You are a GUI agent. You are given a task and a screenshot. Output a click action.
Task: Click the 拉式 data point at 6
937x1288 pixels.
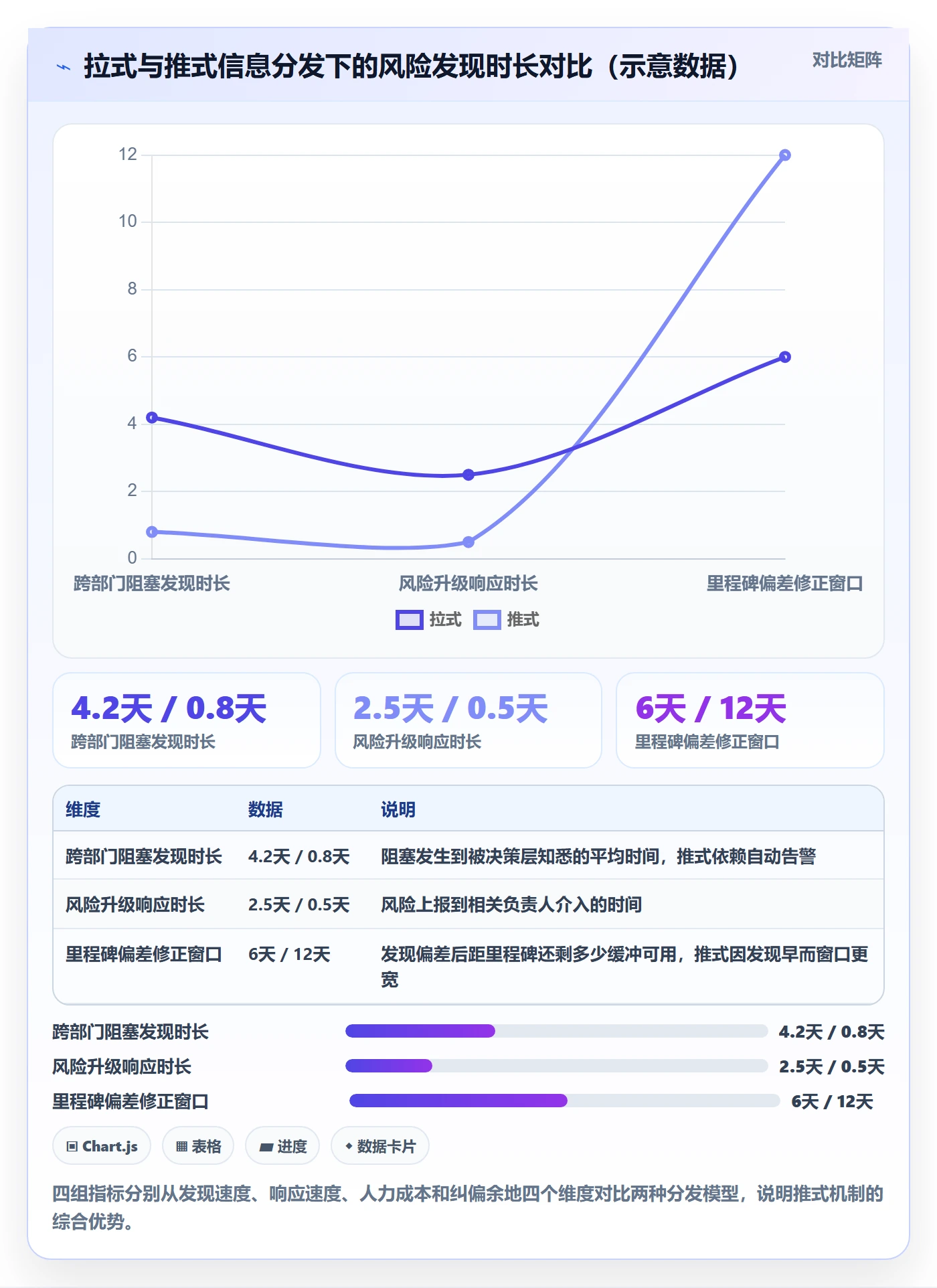click(785, 357)
